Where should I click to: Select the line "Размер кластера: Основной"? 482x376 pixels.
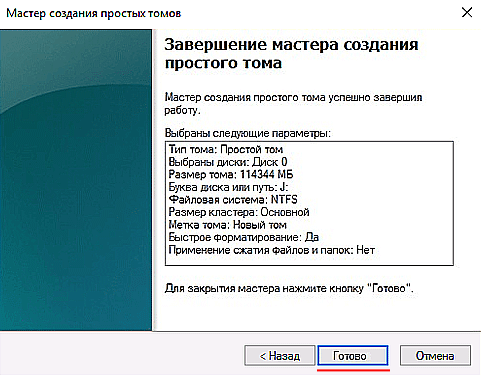(239, 212)
